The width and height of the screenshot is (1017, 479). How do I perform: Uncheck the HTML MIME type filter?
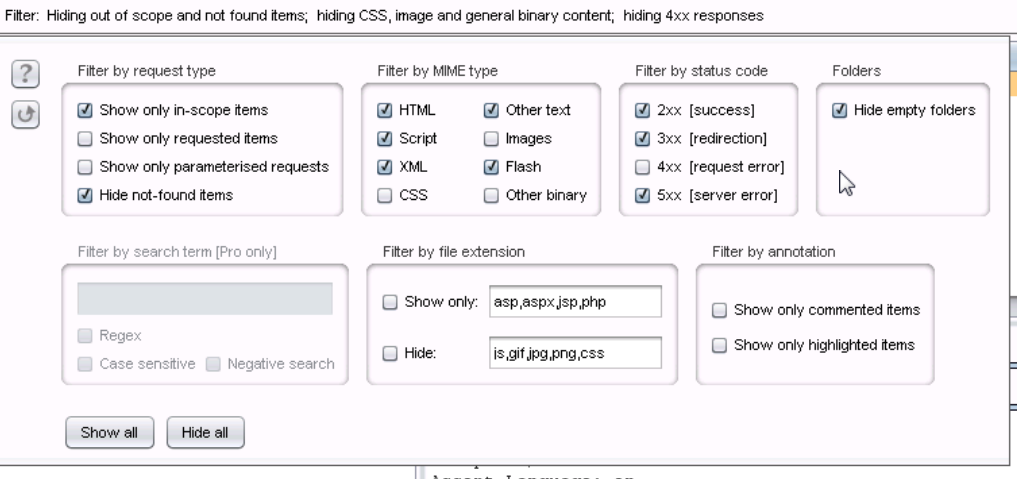(x=385, y=110)
